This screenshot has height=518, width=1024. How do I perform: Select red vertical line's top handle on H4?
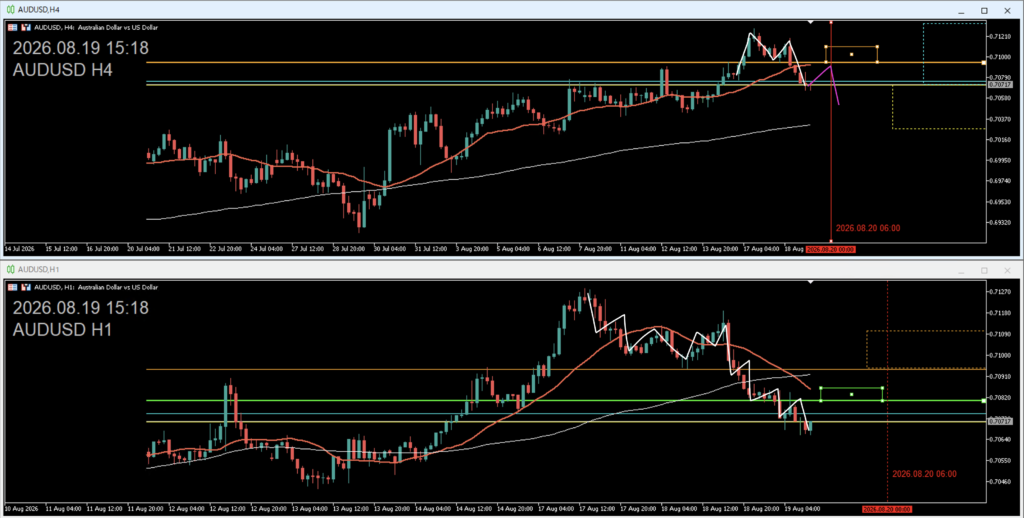(831, 22)
